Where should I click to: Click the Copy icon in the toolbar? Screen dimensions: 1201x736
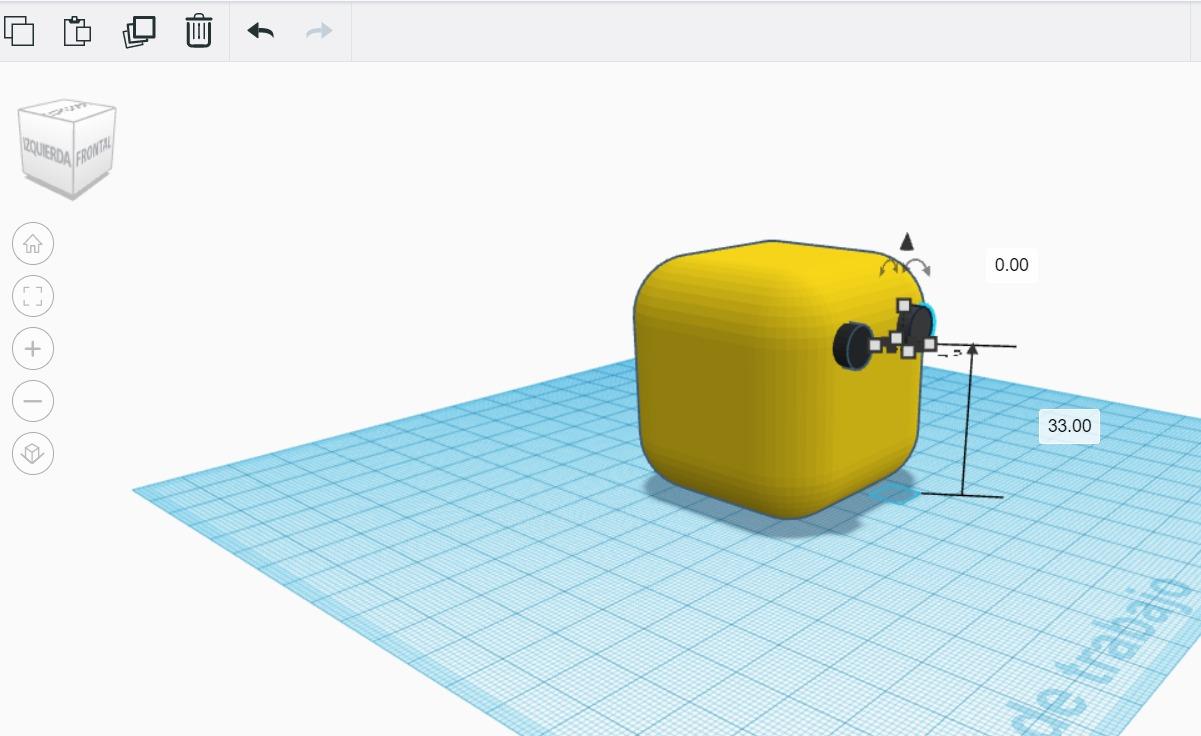[x=19, y=31]
